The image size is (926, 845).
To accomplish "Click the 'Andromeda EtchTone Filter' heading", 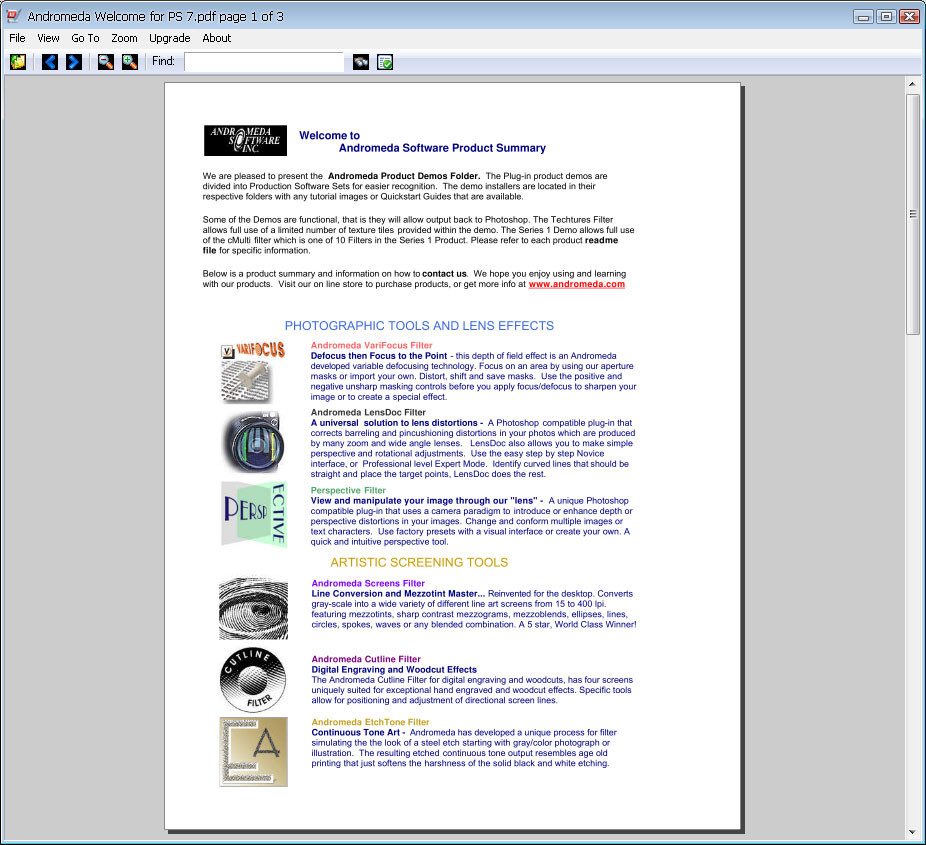I will (370, 722).
